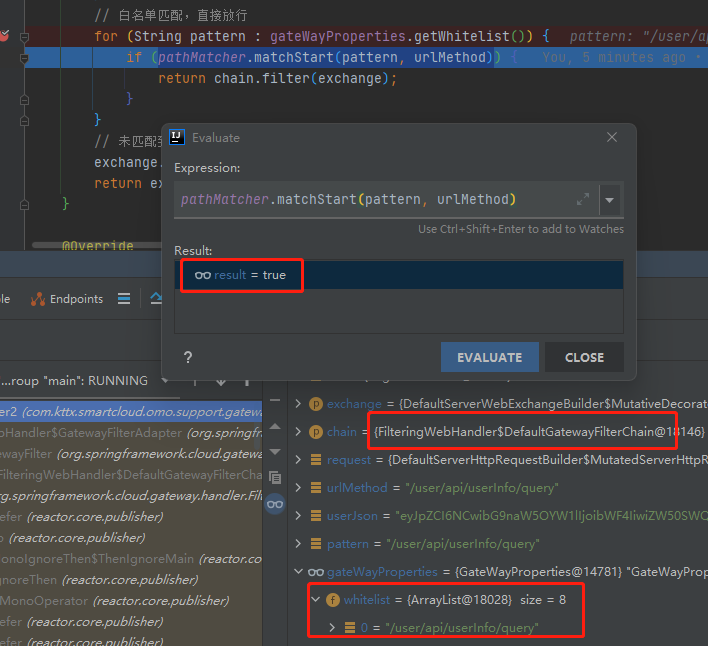708x646 pixels.
Task: Expand whitelist element 0
Action: [x=333, y=627]
